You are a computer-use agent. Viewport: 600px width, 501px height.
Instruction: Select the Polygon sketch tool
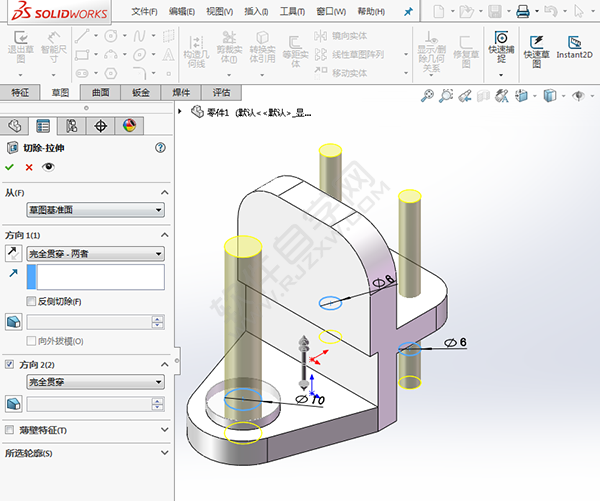(x=111, y=73)
